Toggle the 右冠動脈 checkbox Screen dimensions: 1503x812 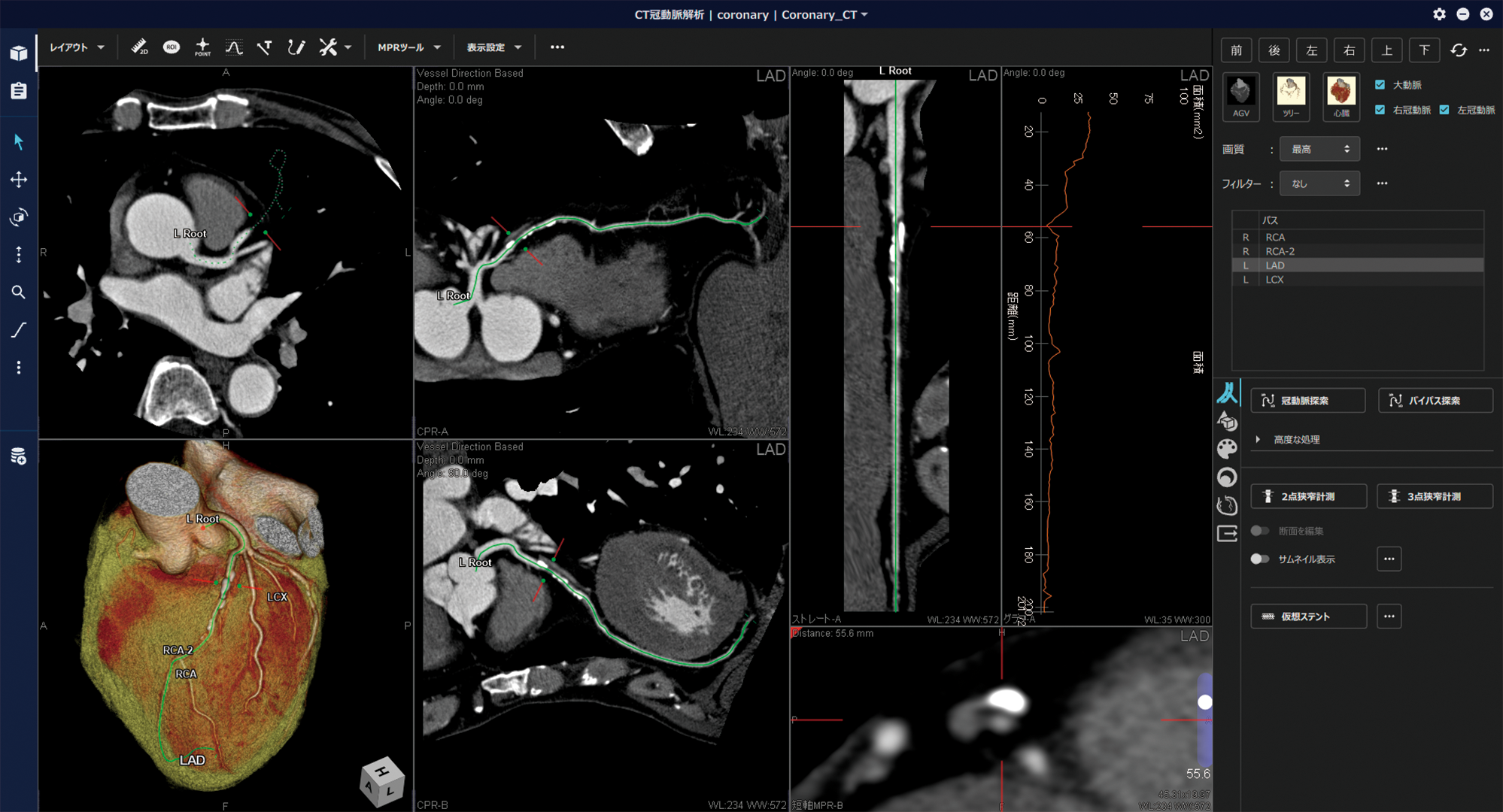(1380, 110)
